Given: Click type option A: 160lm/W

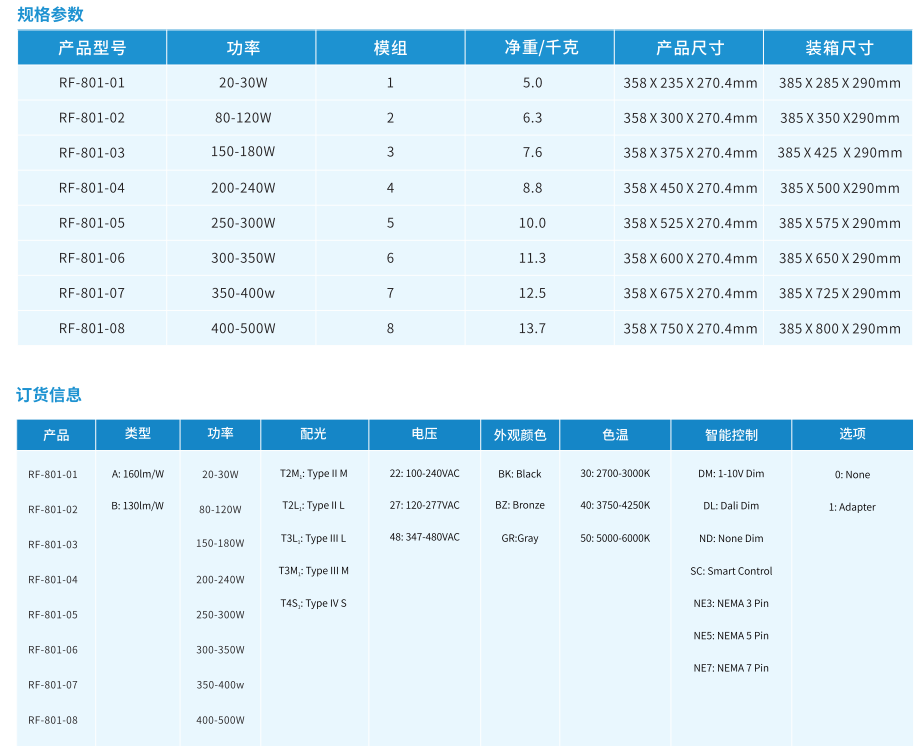Looking at the screenshot, I should [138, 474].
